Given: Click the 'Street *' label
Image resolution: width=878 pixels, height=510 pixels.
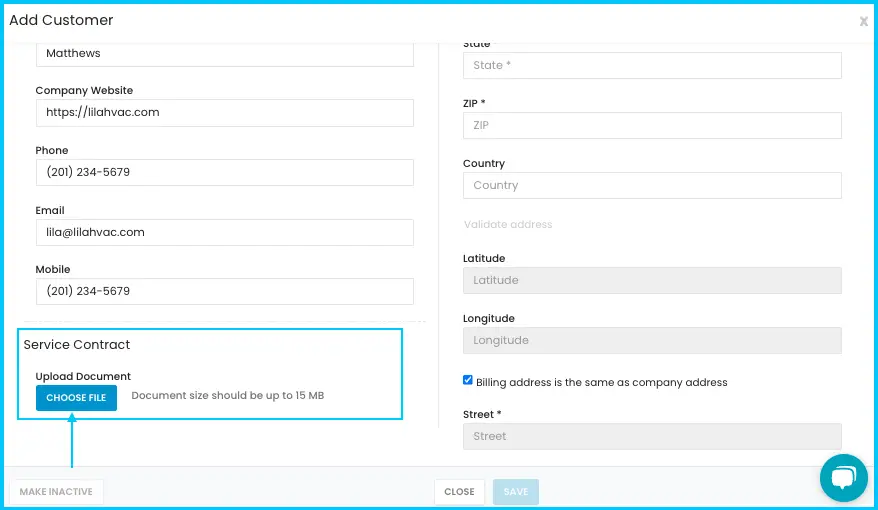Looking at the screenshot, I should pyautogui.click(x=482, y=414).
